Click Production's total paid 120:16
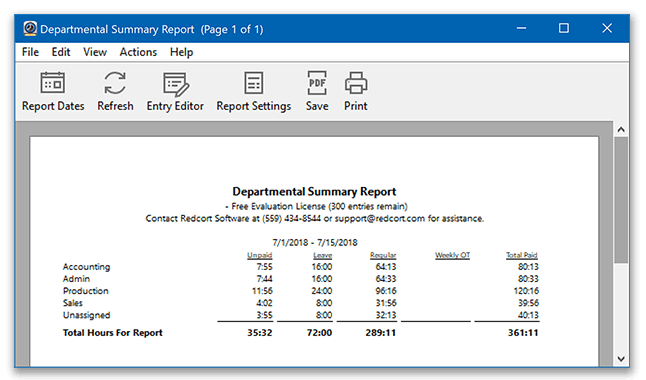Screen dimensions: 646x380 click(526, 291)
